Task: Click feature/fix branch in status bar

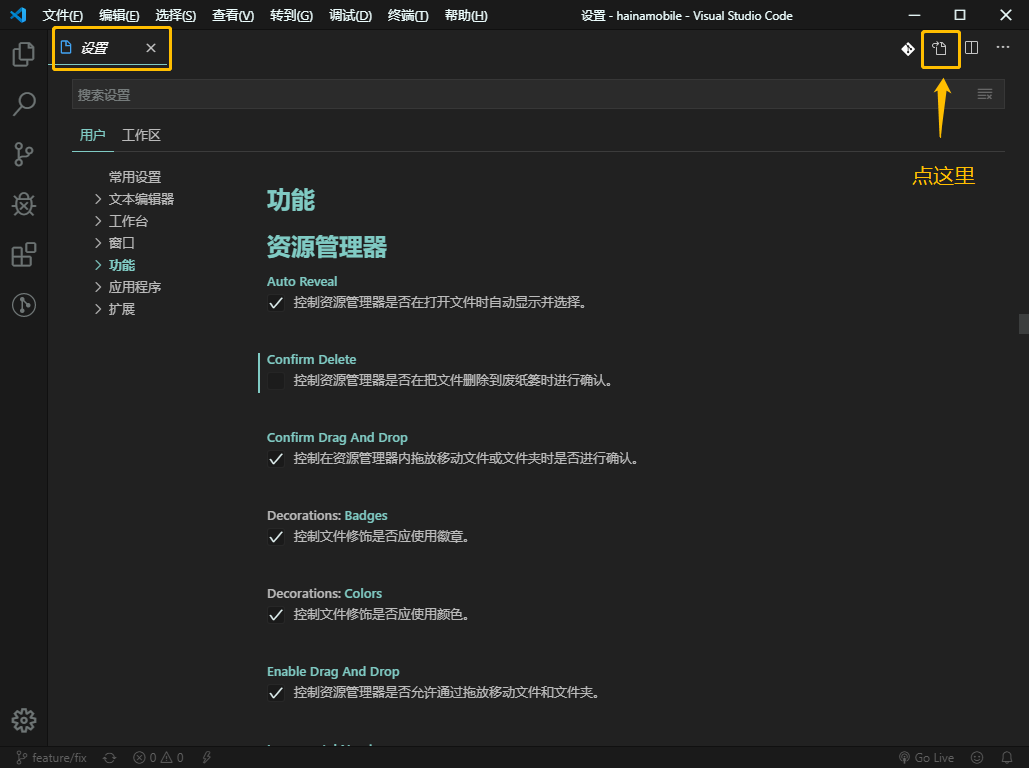Action: click(x=51, y=757)
